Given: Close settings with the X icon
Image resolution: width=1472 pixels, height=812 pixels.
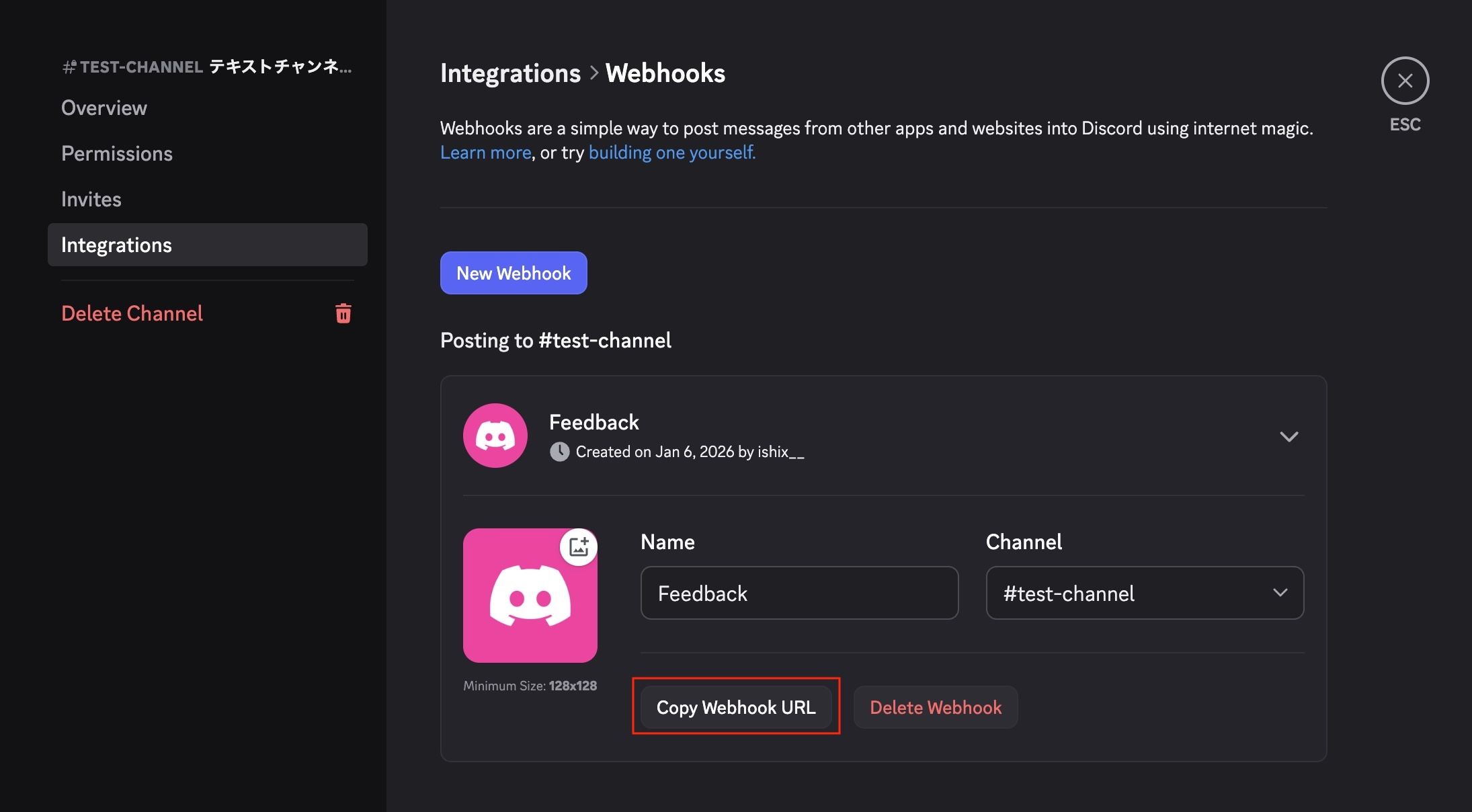Looking at the screenshot, I should coord(1405,81).
